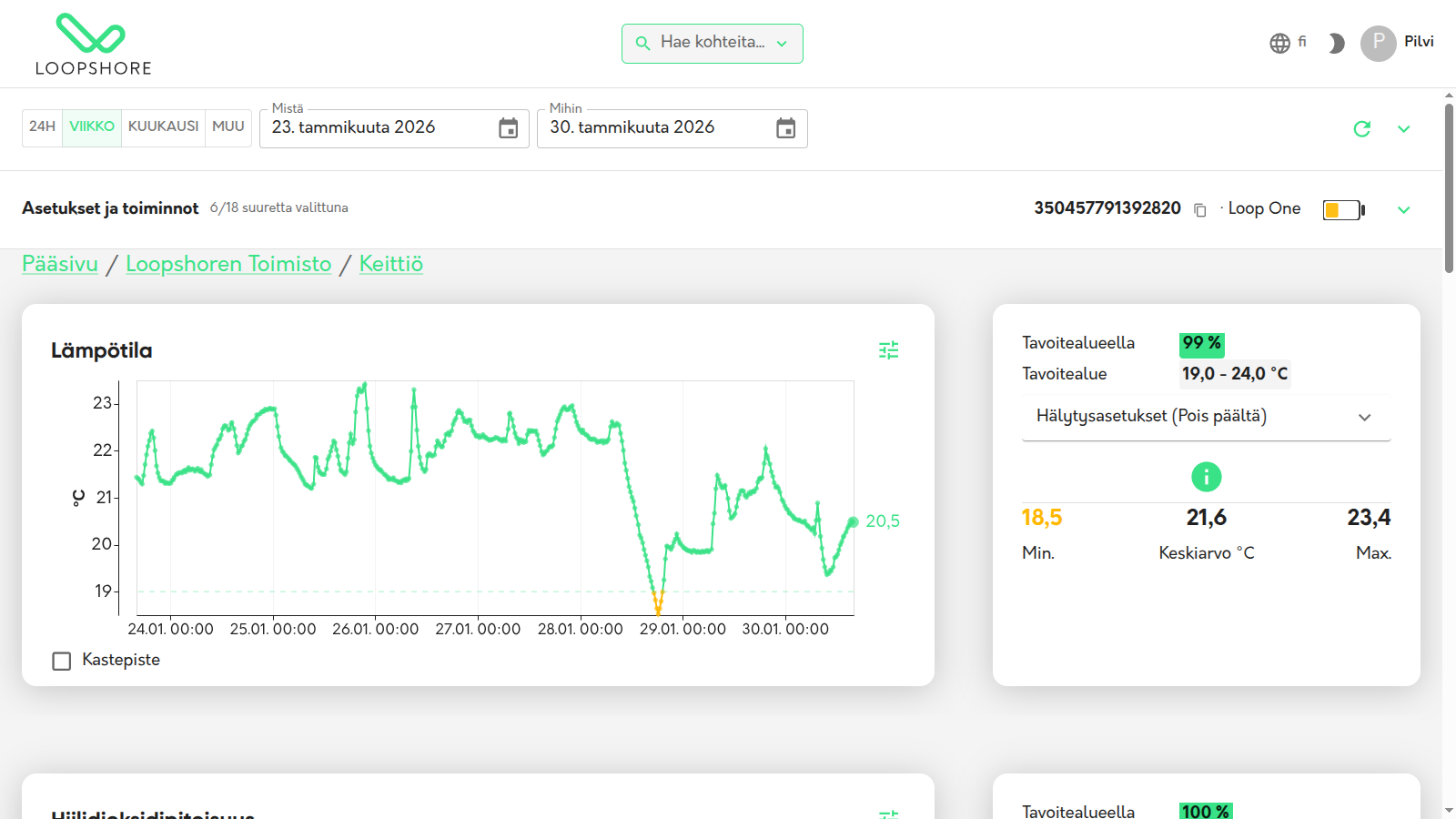Image resolution: width=1456 pixels, height=819 pixels.
Task: Open Loopshoren Toimisto breadcrumb link
Action: [x=228, y=264]
